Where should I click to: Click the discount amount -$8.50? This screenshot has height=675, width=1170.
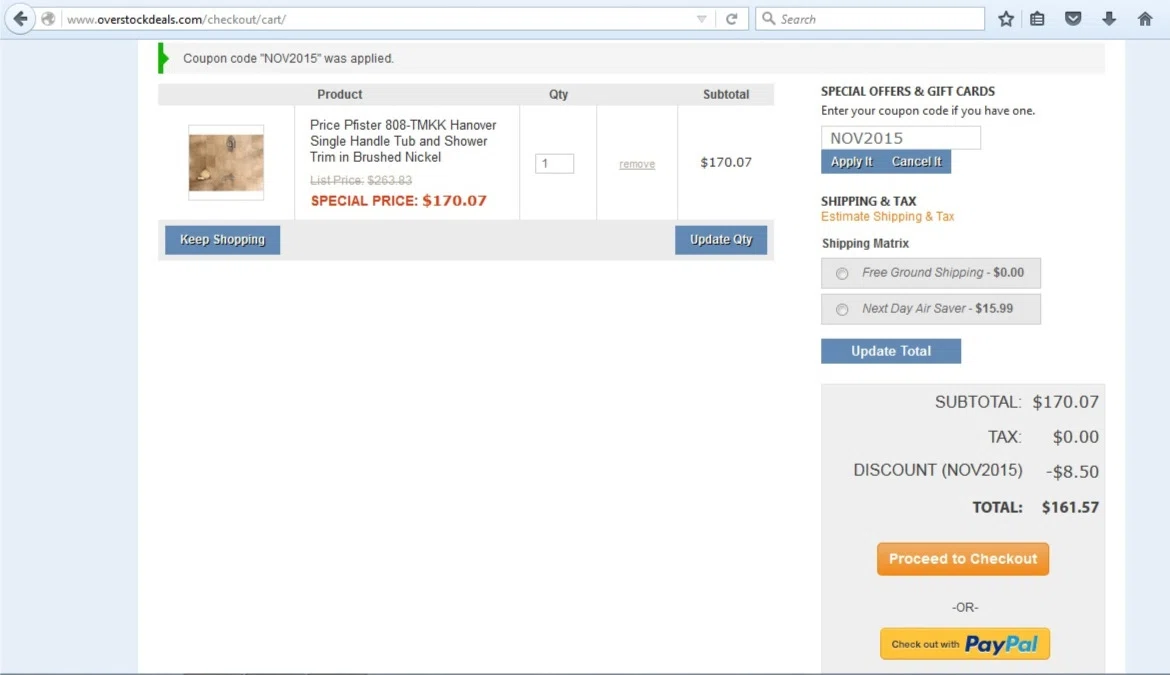[1072, 471]
